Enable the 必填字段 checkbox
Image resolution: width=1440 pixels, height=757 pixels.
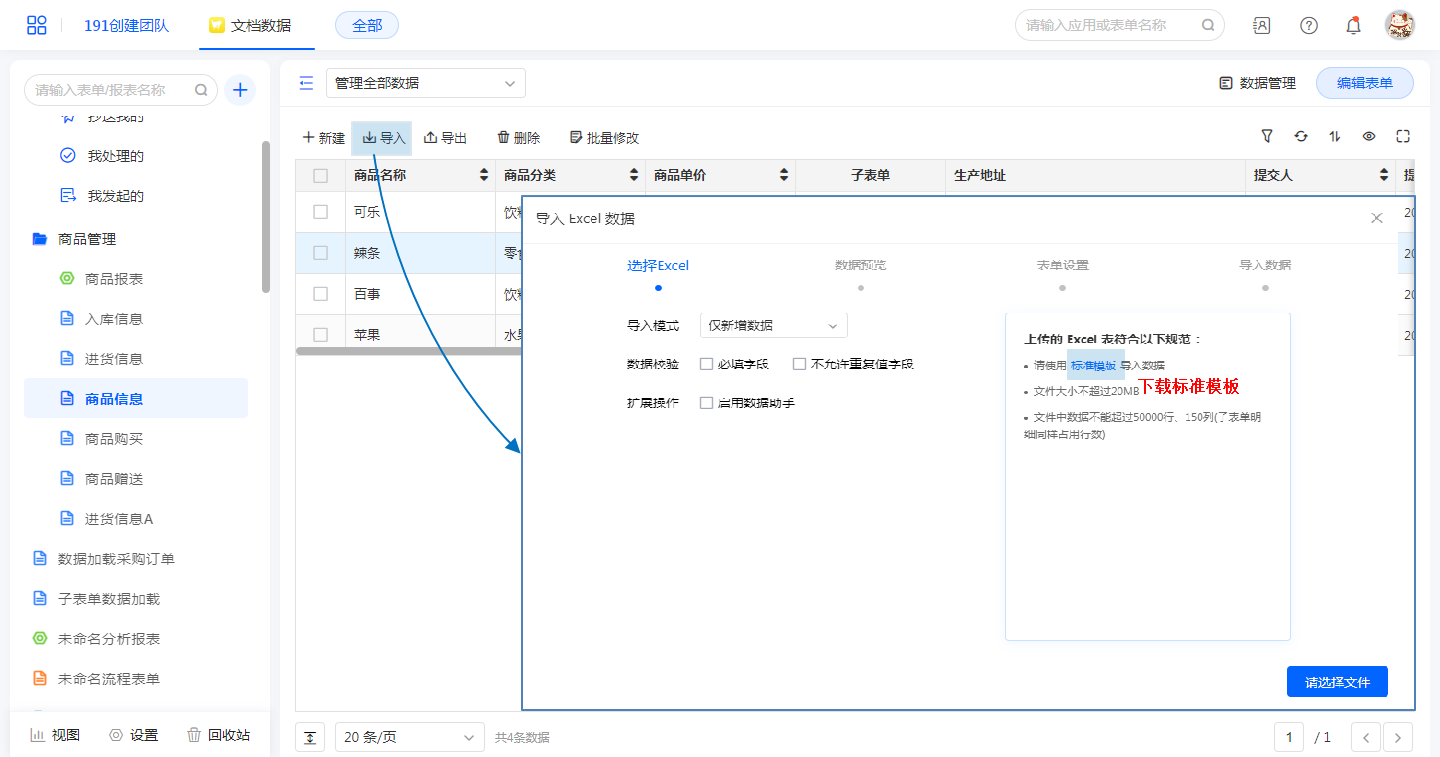707,364
